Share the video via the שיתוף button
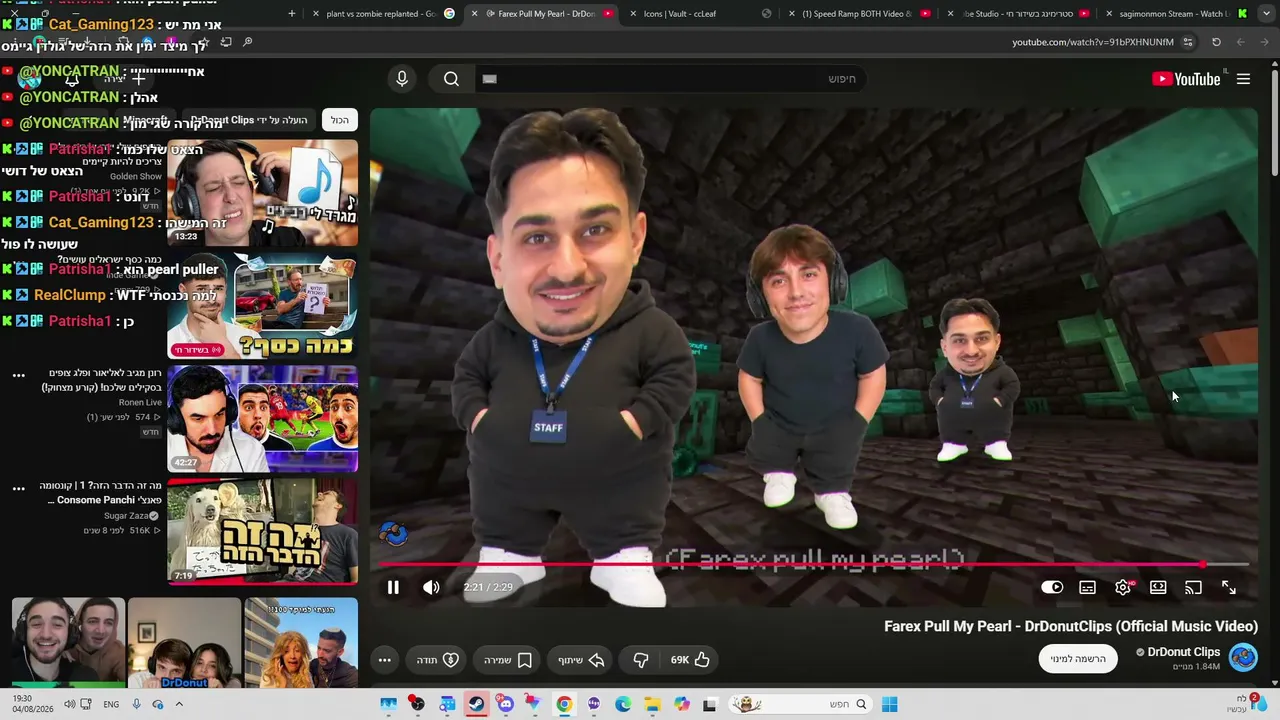 [581, 660]
